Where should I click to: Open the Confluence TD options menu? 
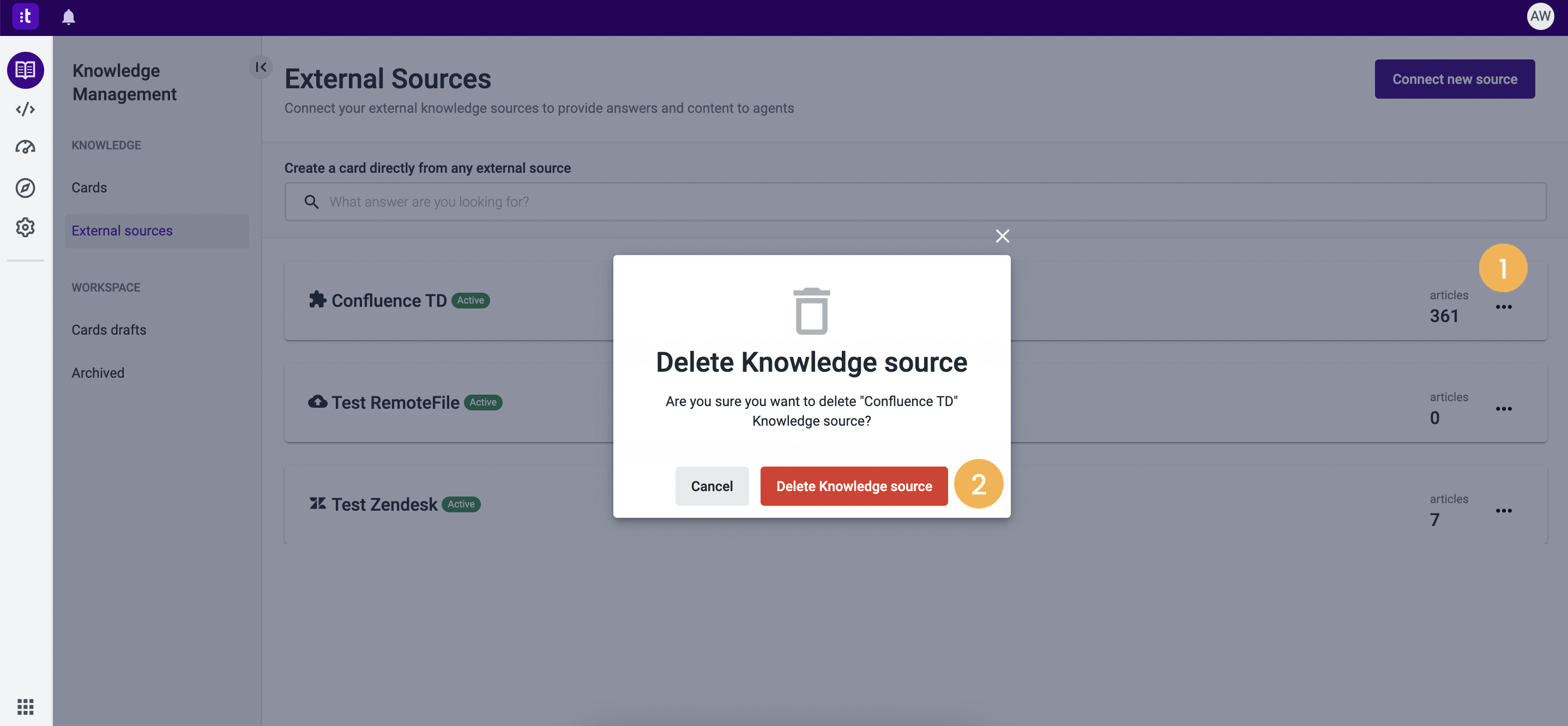pyautogui.click(x=1504, y=307)
